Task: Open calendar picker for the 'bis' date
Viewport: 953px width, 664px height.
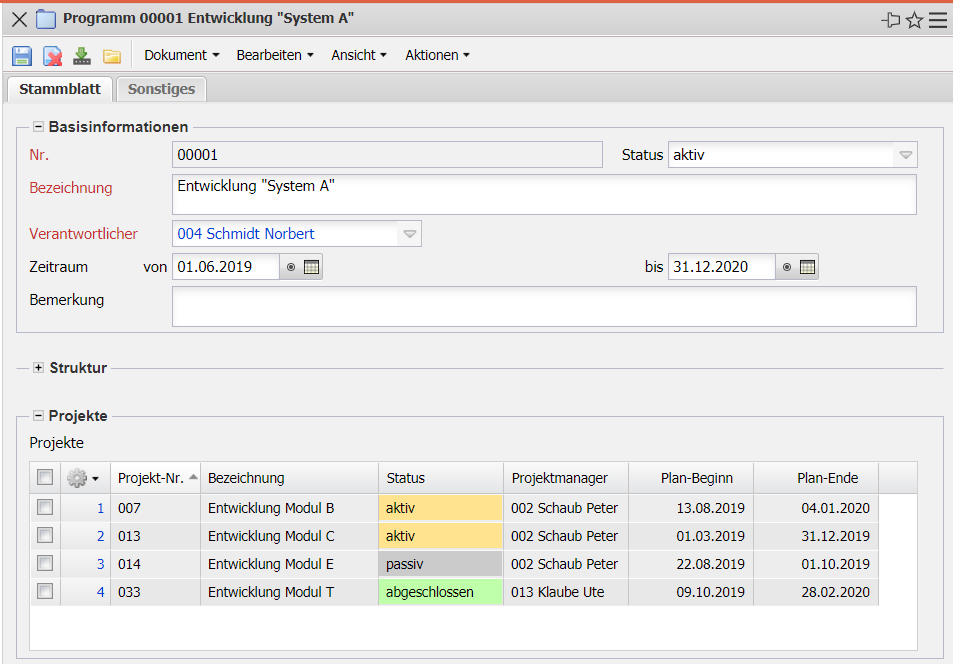Action: tap(807, 267)
